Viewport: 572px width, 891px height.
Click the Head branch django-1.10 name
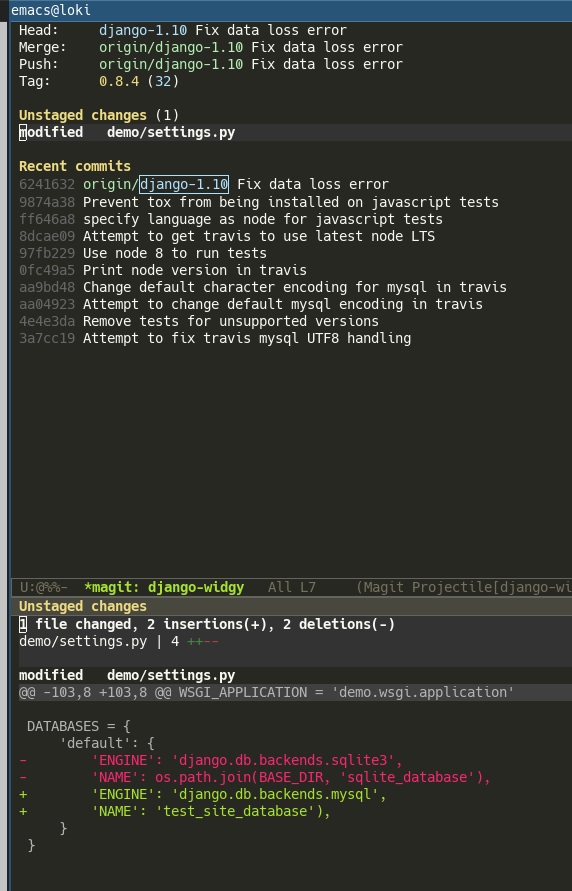143,30
